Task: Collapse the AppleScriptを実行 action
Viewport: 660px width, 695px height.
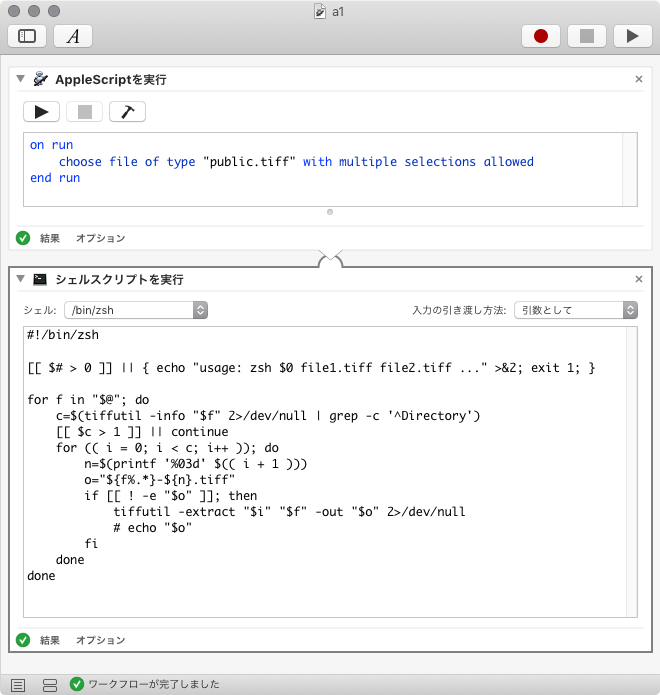Action: 20,79
